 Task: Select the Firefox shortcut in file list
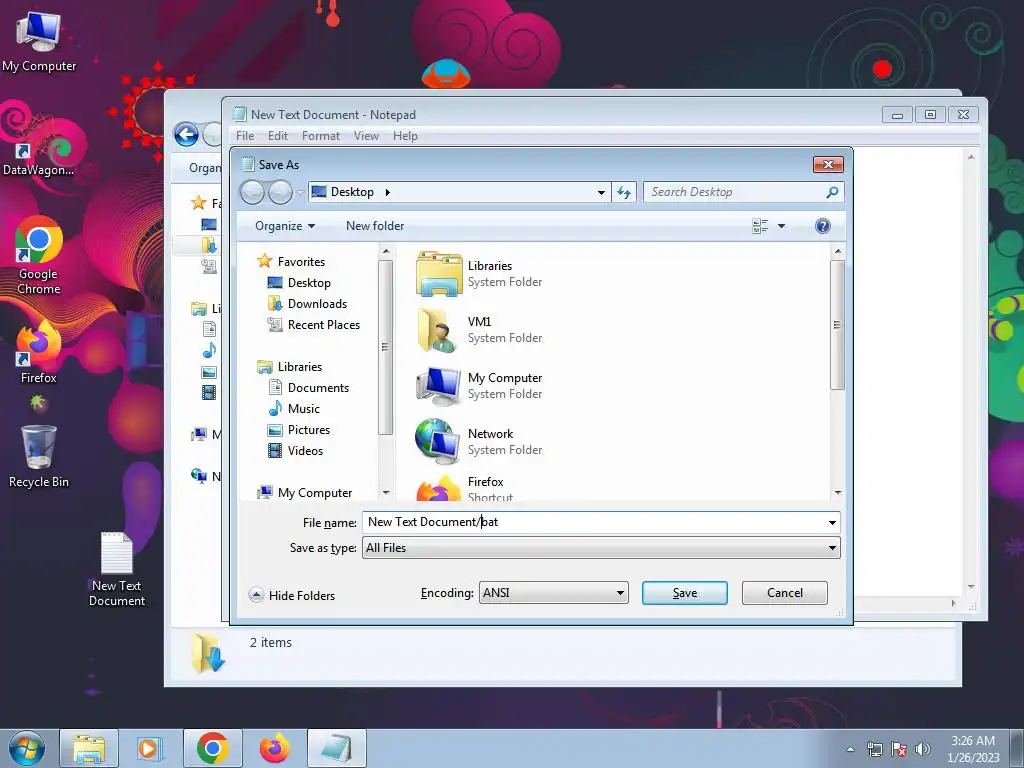[x=438, y=488]
